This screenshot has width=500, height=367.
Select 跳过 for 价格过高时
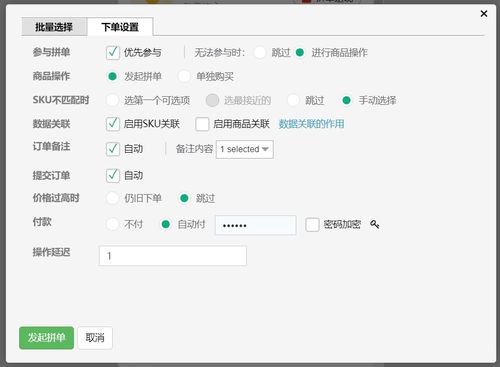tap(184, 198)
